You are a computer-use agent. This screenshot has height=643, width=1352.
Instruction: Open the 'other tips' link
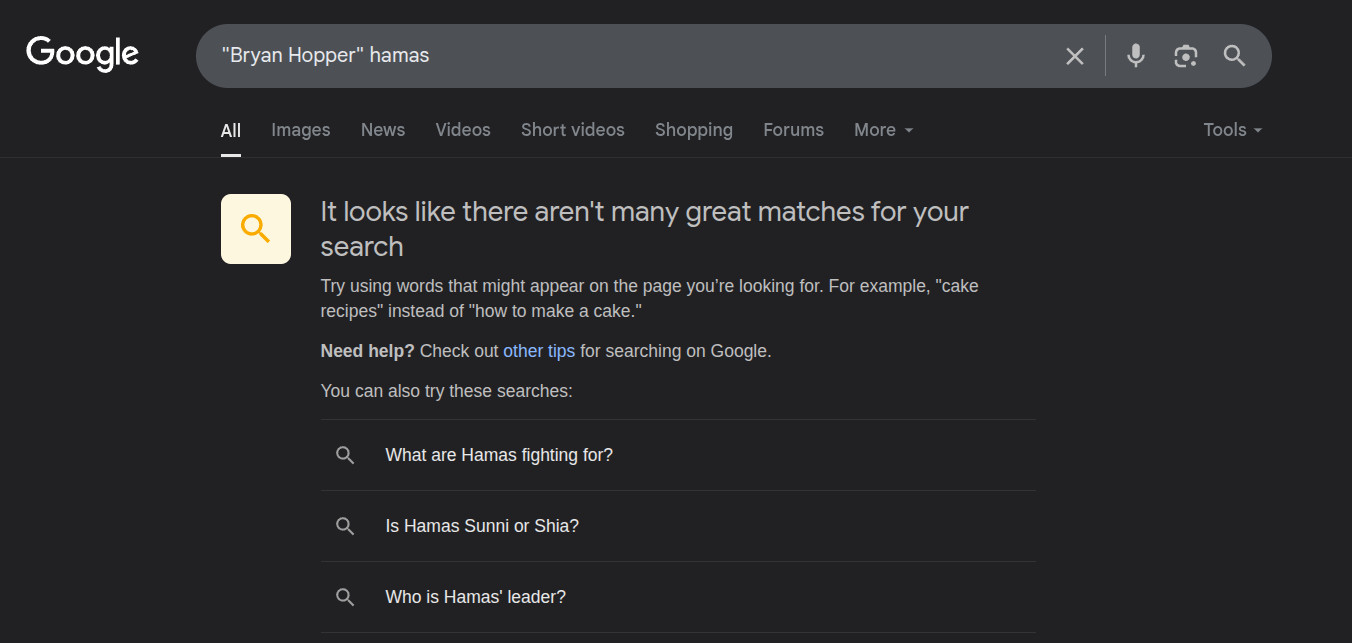tap(539, 351)
